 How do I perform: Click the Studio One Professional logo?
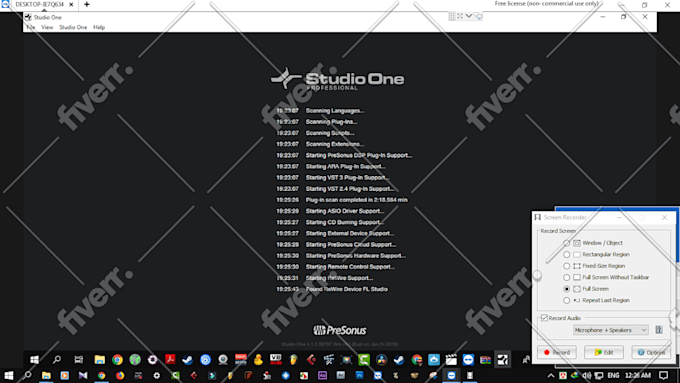pos(338,79)
